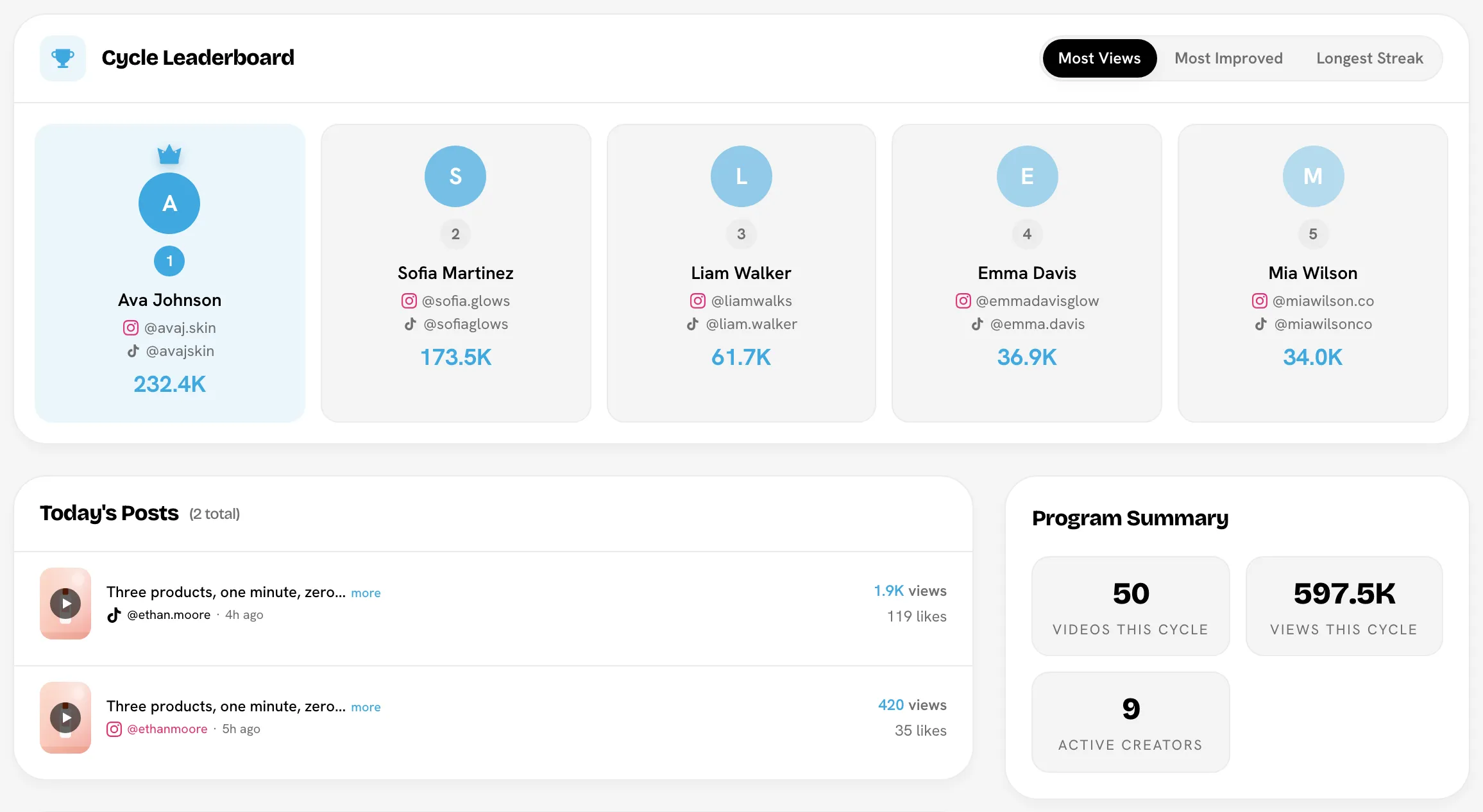1483x812 pixels.
Task: Click the 232.4K view count
Action: point(169,384)
